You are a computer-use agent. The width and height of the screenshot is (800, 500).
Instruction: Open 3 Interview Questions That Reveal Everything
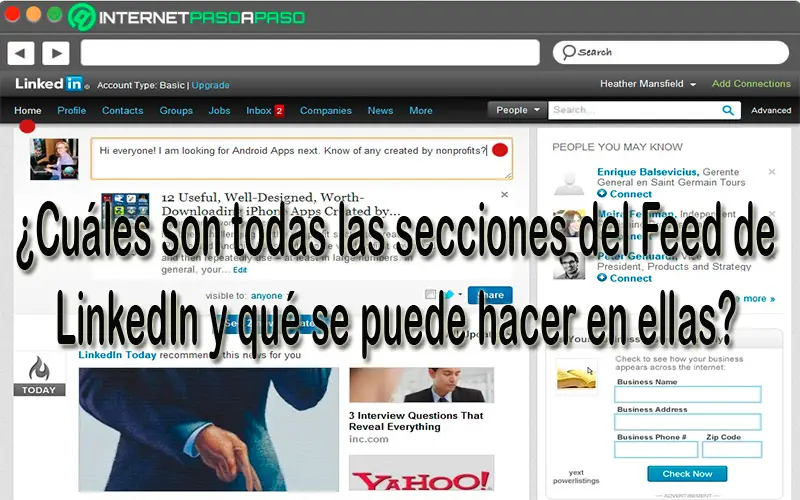416,421
